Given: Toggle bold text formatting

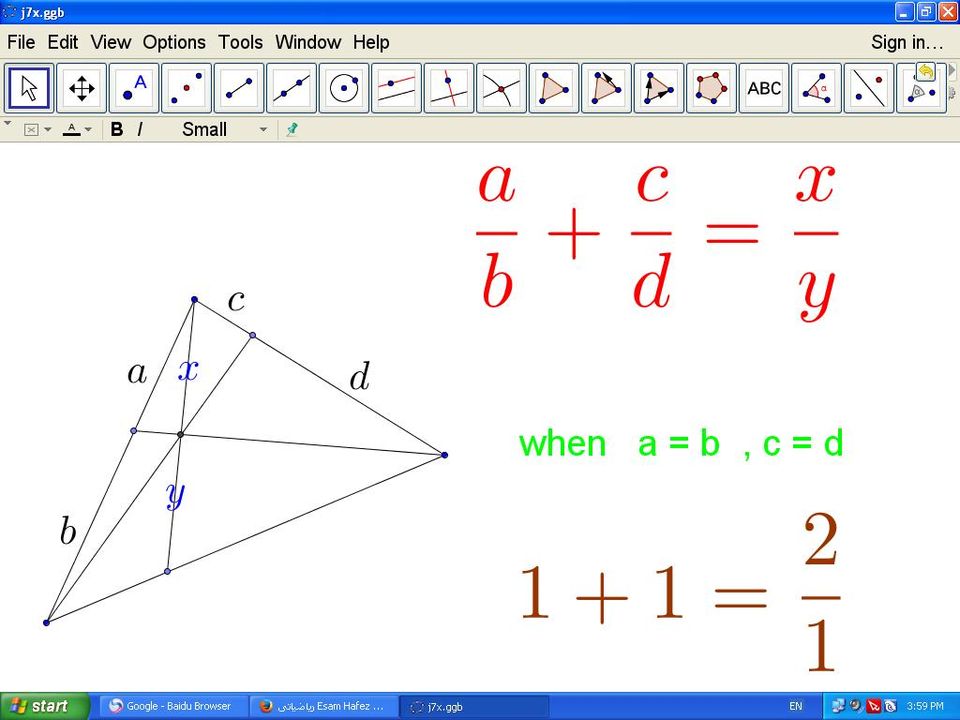Looking at the screenshot, I should point(117,130).
